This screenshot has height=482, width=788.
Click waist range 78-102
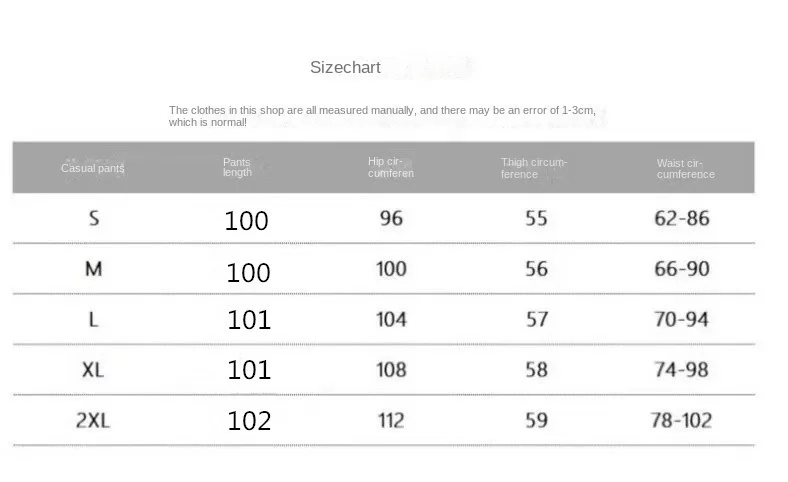point(681,420)
